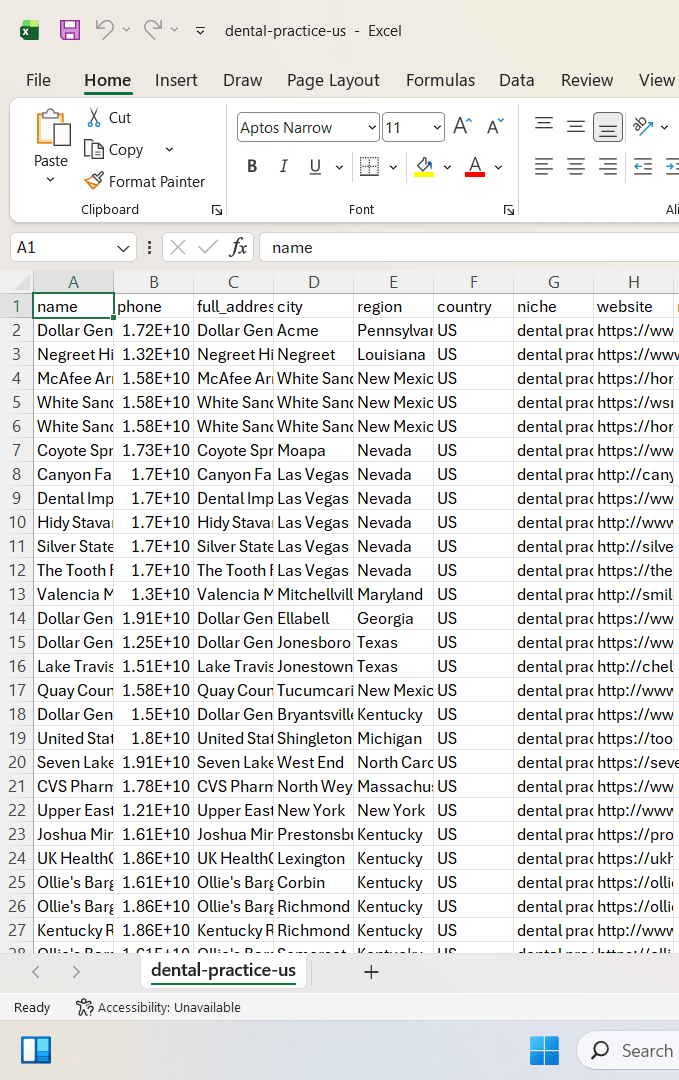Click the Select All corner triangle

click(17, 282)
